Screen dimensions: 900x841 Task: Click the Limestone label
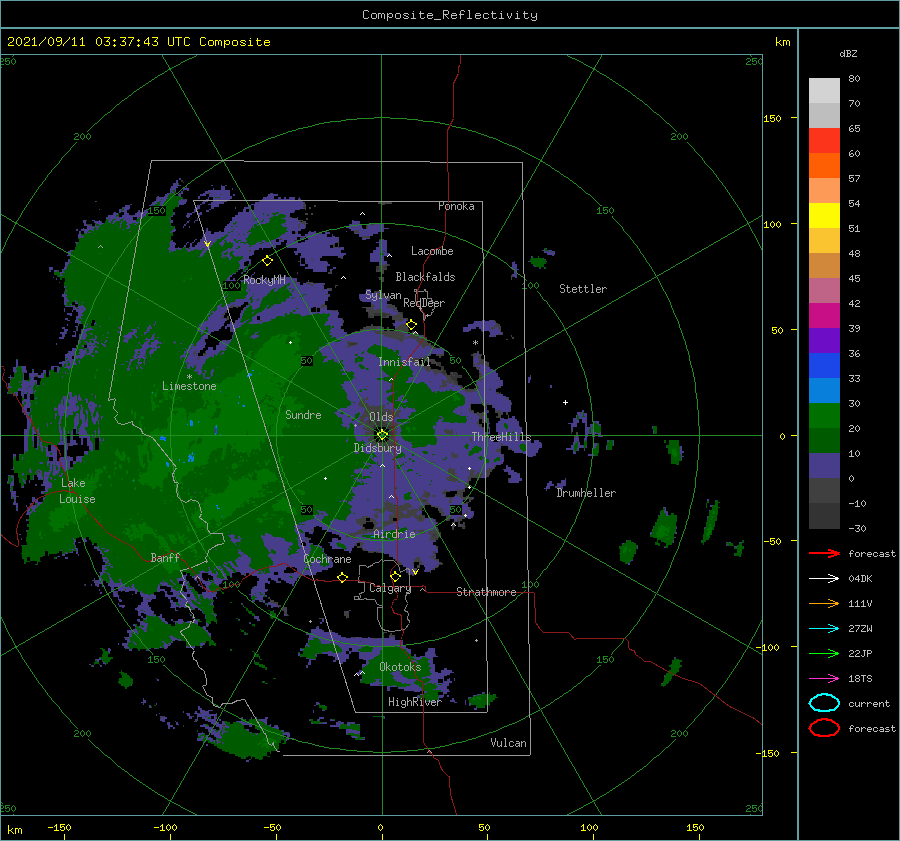click(x=189, y=386)
